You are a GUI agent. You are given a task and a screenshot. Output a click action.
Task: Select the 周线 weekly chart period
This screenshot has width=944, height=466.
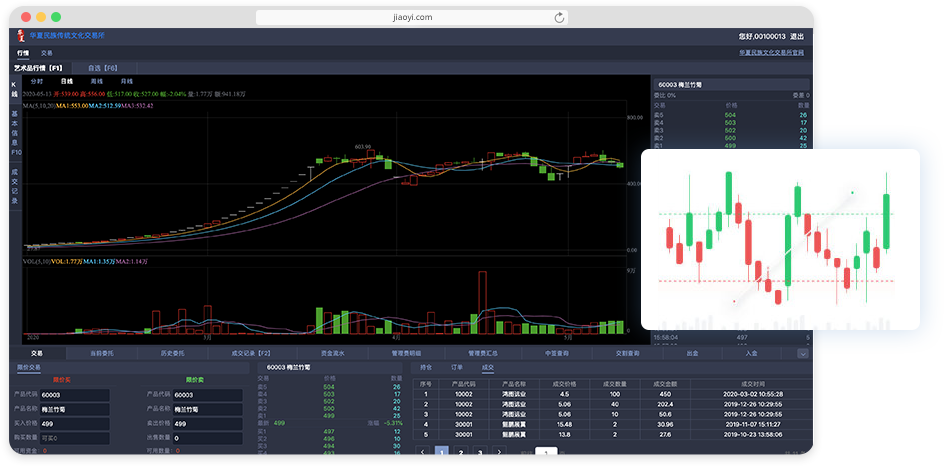97,80
